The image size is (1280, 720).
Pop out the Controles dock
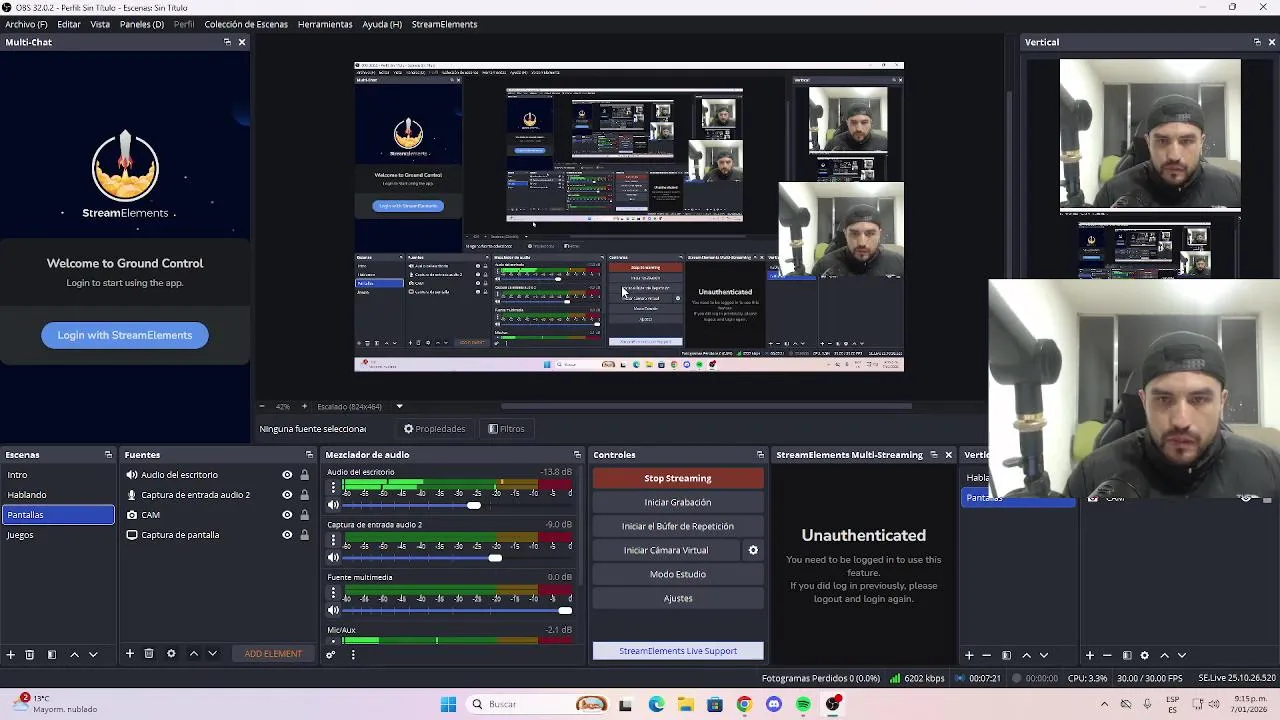click(760, 455)
